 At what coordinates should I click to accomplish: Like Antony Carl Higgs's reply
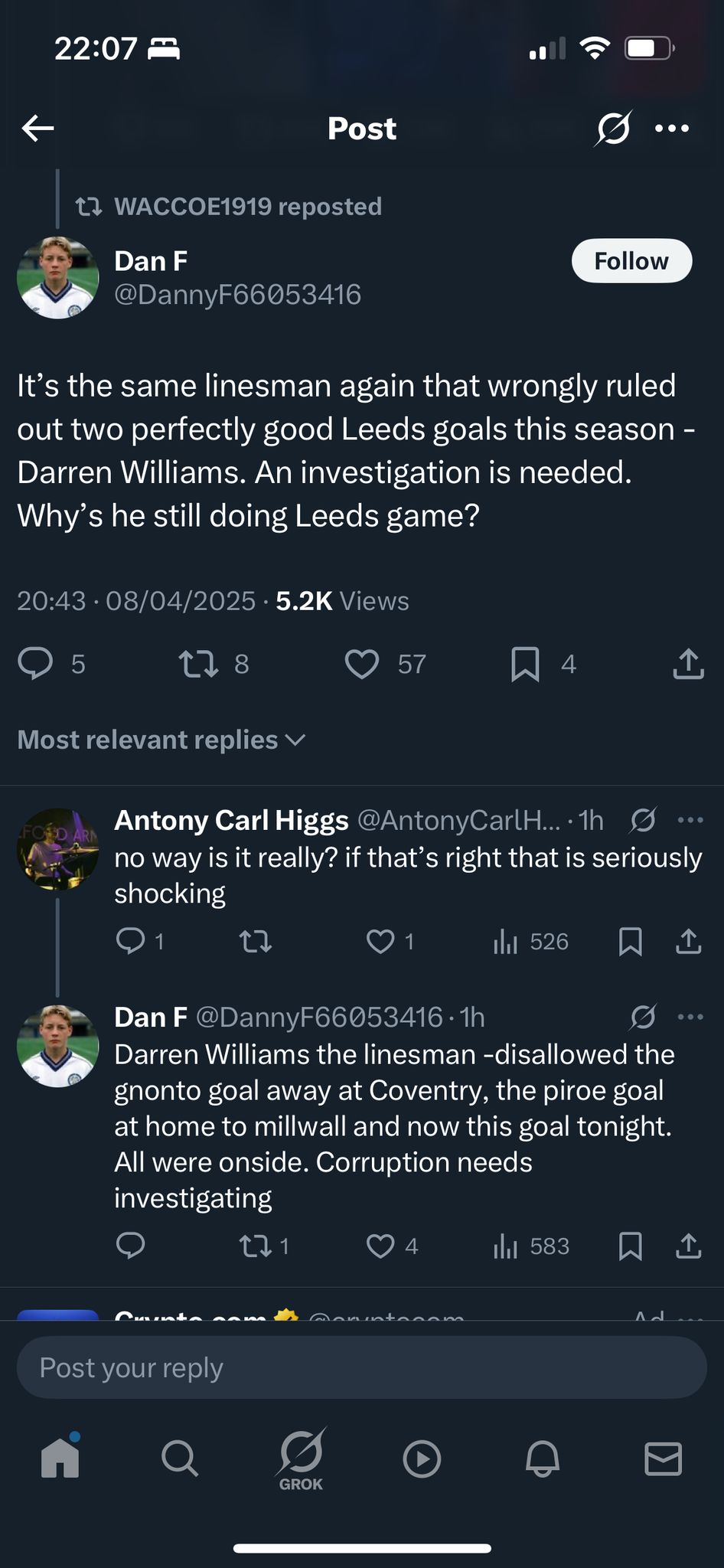coord(380,942)
